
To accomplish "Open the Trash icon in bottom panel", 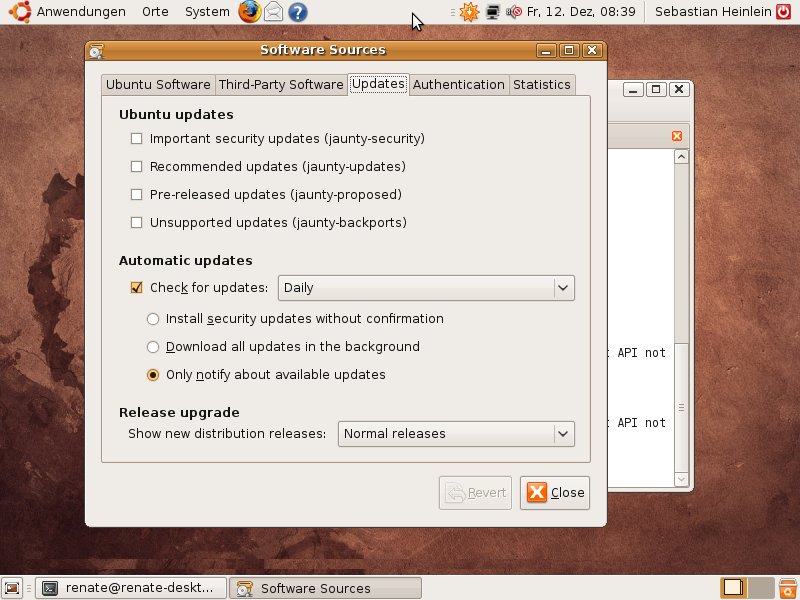I will pos(788,588).
